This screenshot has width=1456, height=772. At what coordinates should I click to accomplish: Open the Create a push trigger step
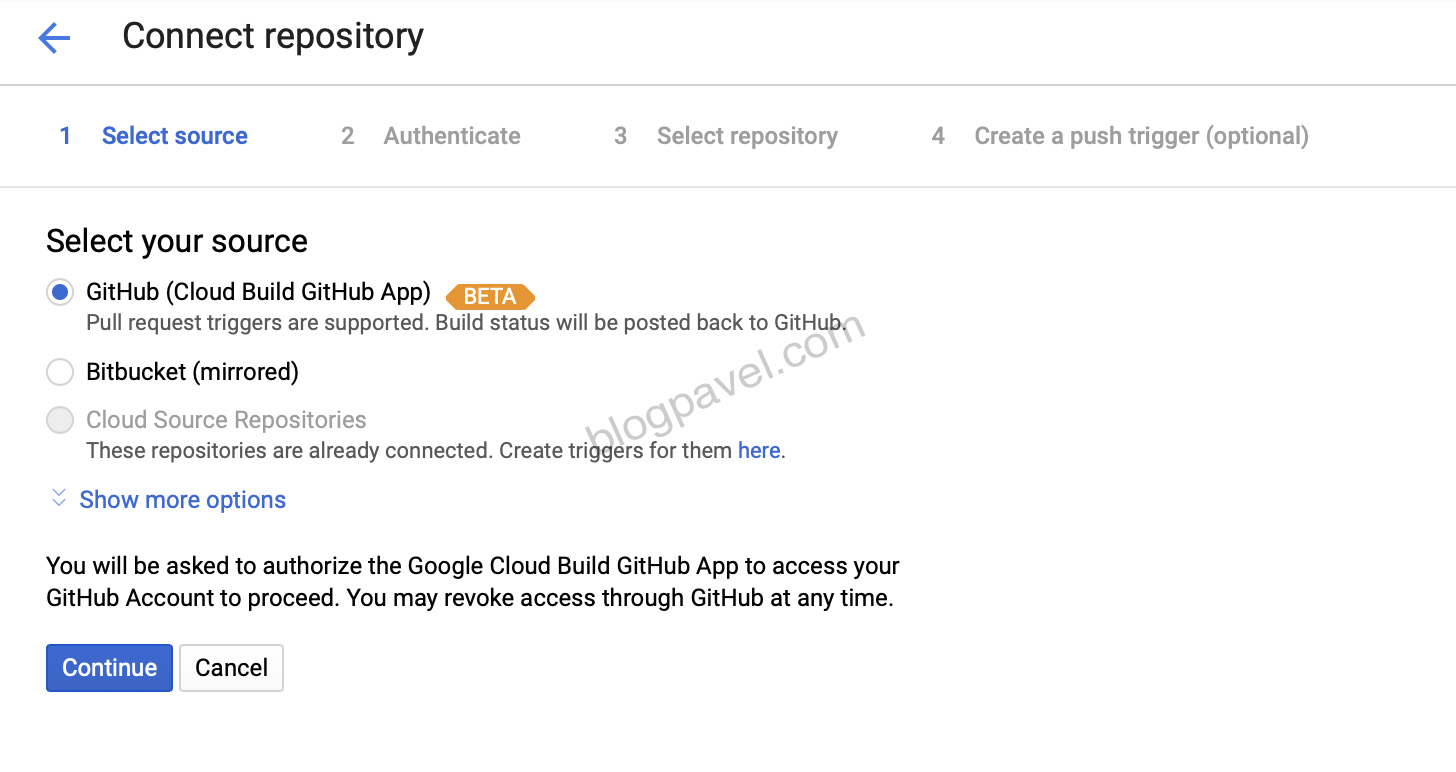(x=1140, y=135)
